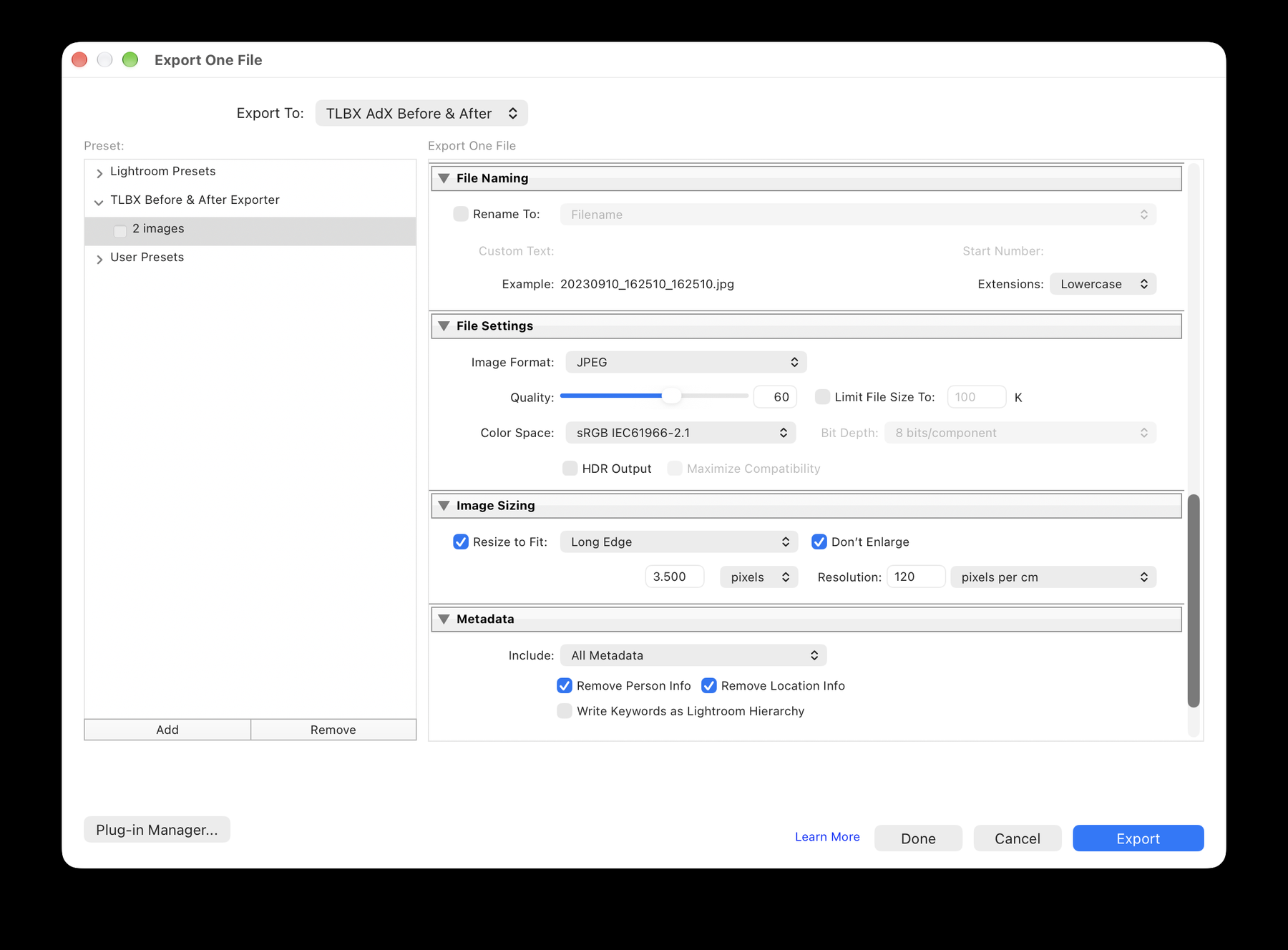Collapse the Image Sizing section triangle
The width and height of the screenshot is (1288, 950).
444,506
